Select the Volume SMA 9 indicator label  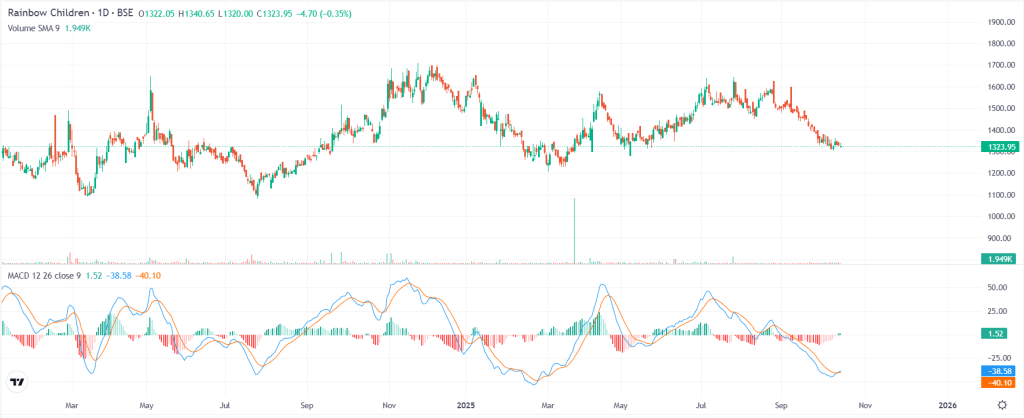pyautogui.click(x=37, y=28)
